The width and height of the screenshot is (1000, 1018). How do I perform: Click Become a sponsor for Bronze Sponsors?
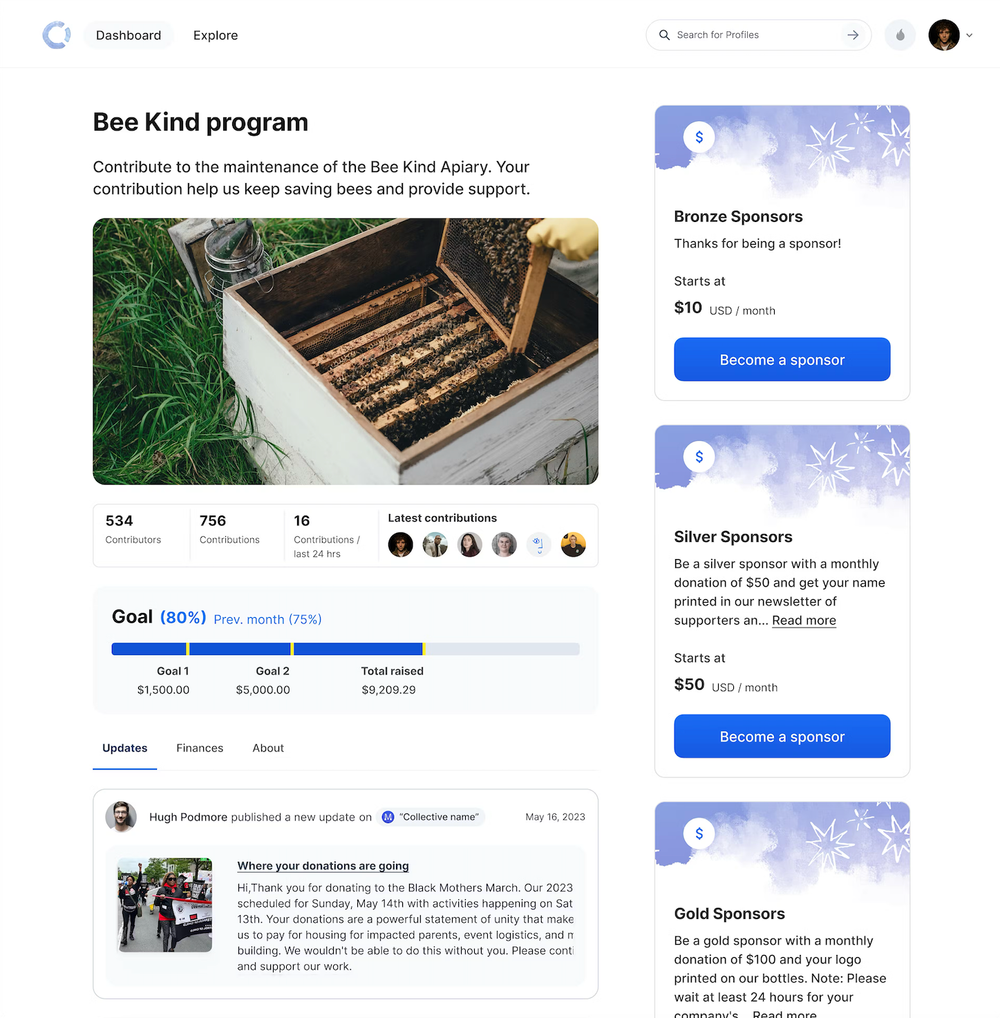782,359
